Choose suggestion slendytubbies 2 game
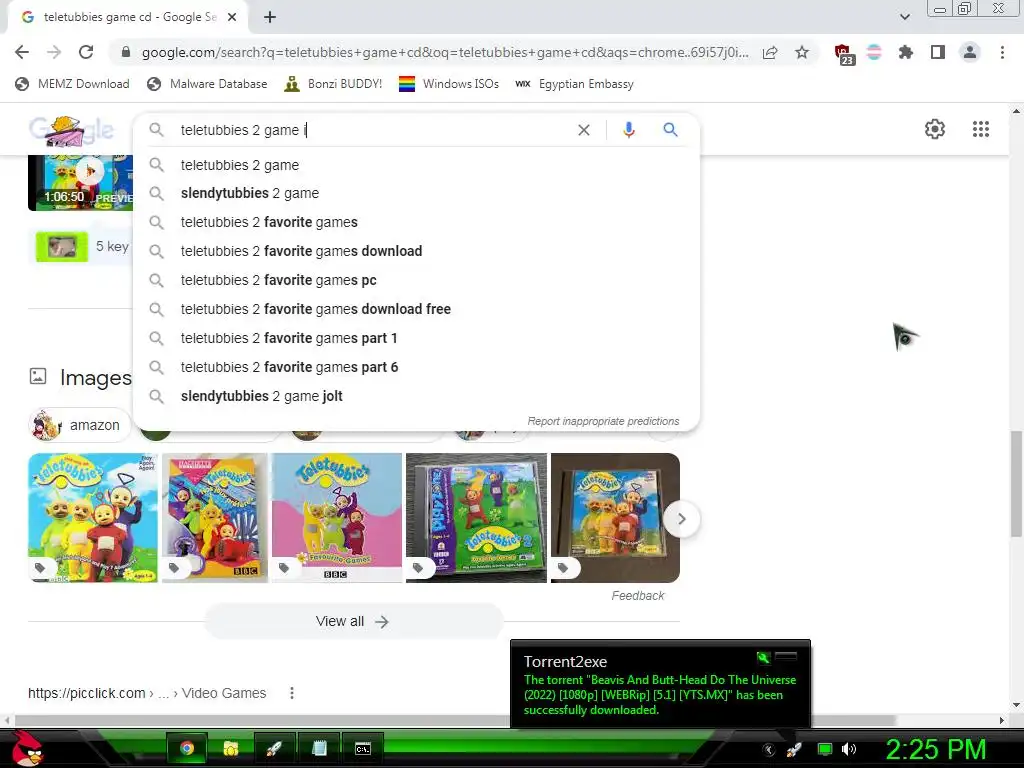The width and height of the screenshot is (1024, 768). tap(416, 193)
